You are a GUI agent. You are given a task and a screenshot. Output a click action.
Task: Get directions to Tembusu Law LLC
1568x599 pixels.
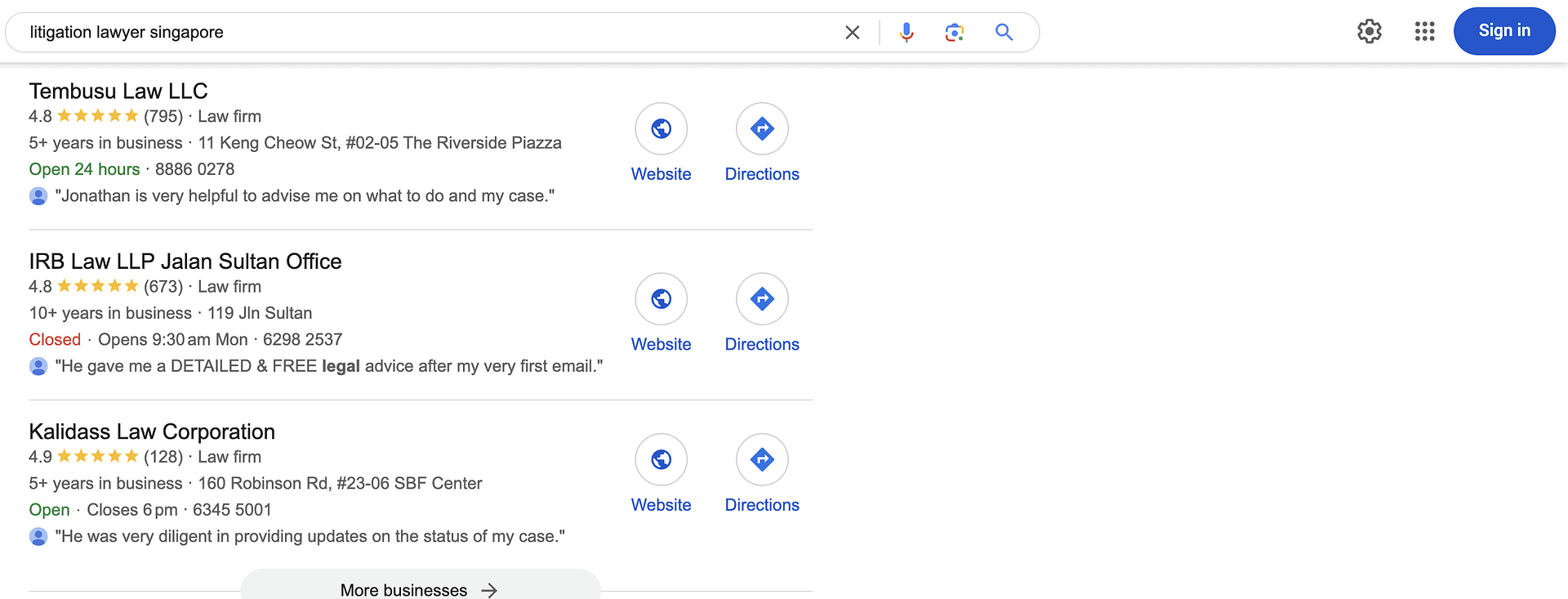(762, 129)
